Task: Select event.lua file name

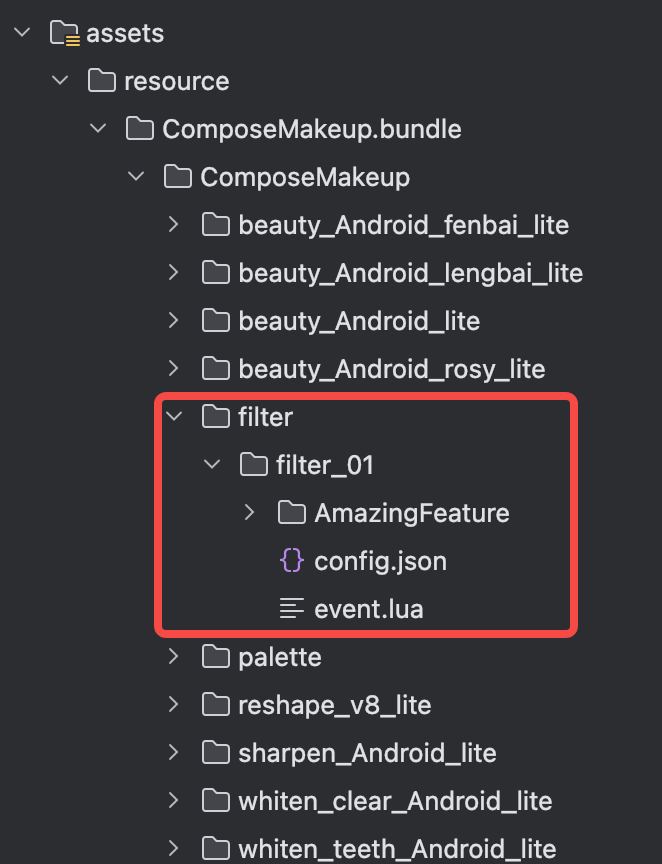Action: click(x=368, y=609)
